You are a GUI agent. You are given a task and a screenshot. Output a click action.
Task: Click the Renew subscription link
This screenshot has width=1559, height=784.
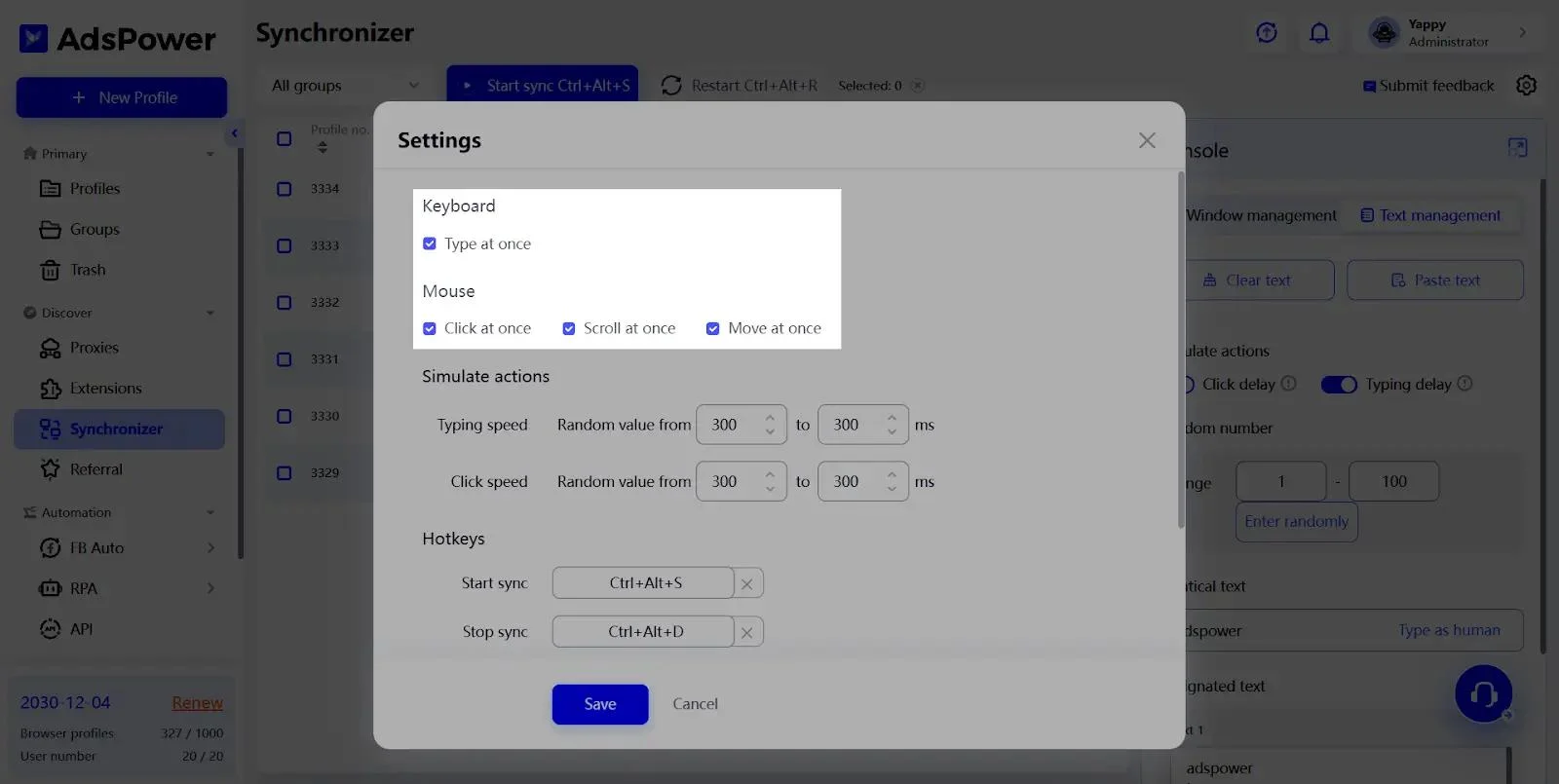pyautogui.click(x=197, y=703)
